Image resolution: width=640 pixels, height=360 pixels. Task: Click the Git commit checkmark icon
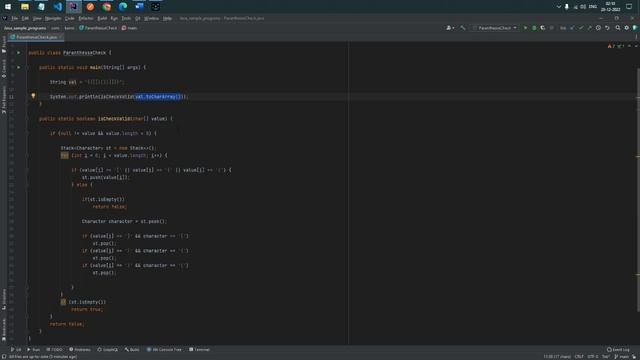pyautogui.click(x=581, y=28)
